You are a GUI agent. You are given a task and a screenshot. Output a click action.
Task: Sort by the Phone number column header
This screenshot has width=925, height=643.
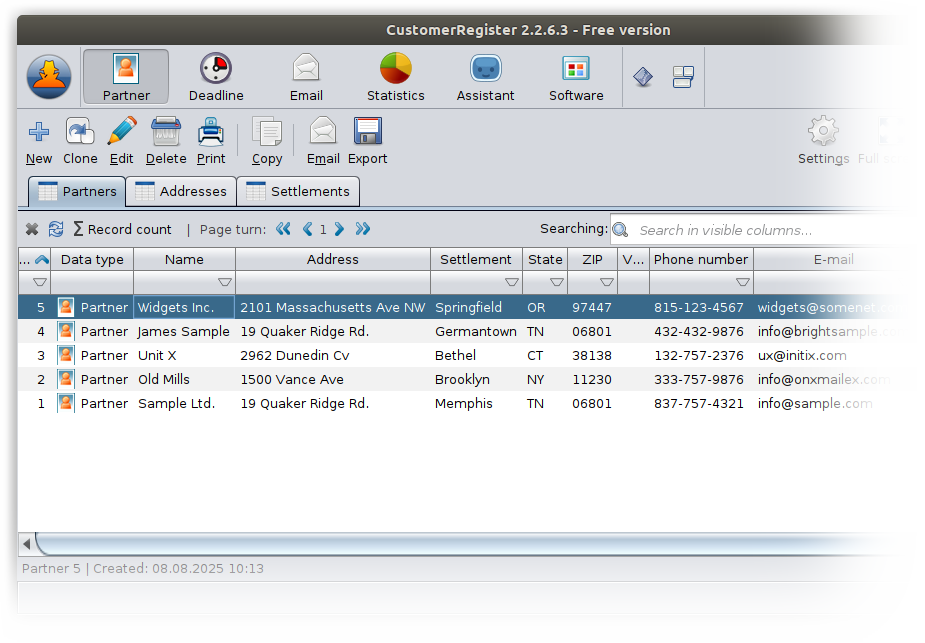(701, 260)
